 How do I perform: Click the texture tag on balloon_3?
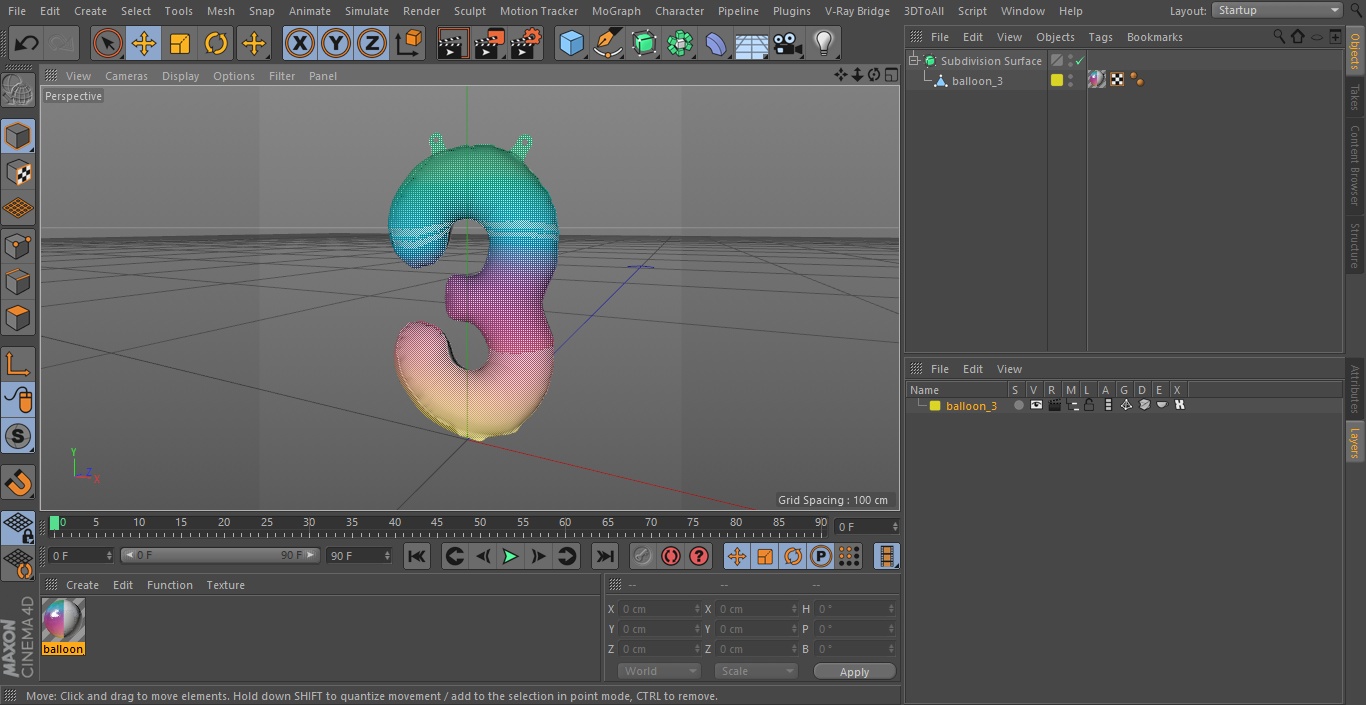coord(1098,80)
